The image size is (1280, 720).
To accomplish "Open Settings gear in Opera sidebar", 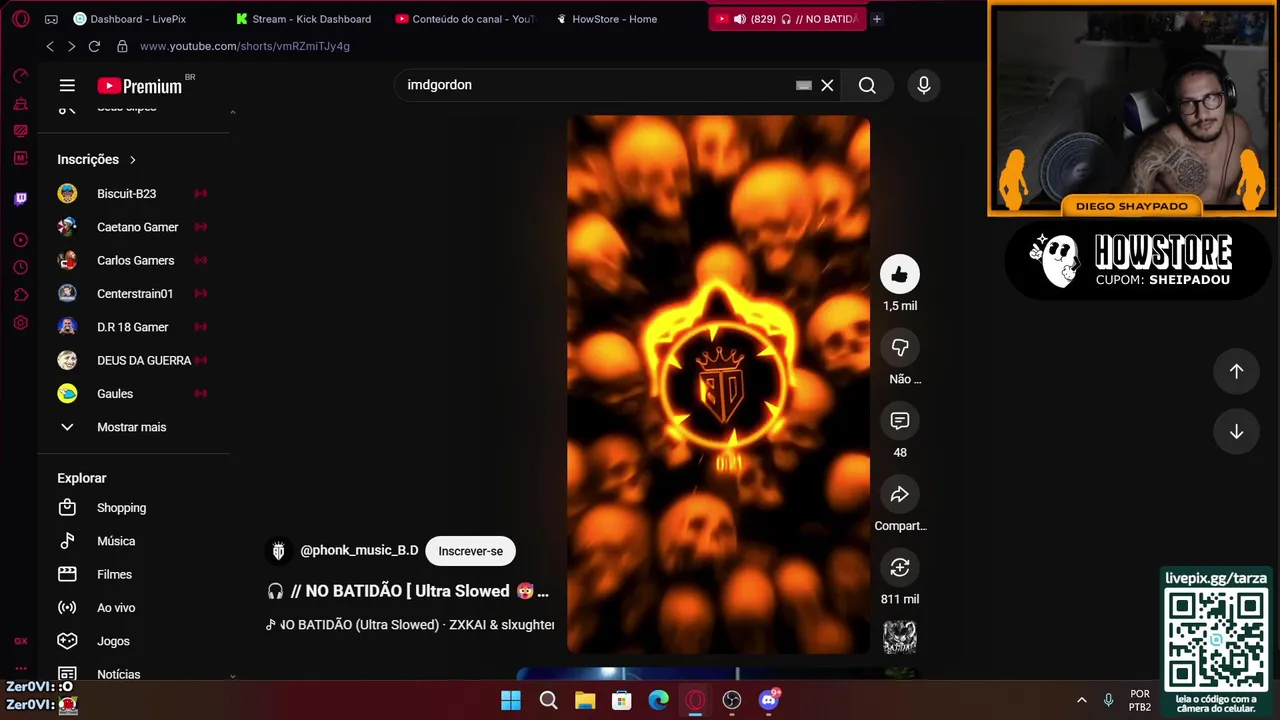I will point(20,323).
